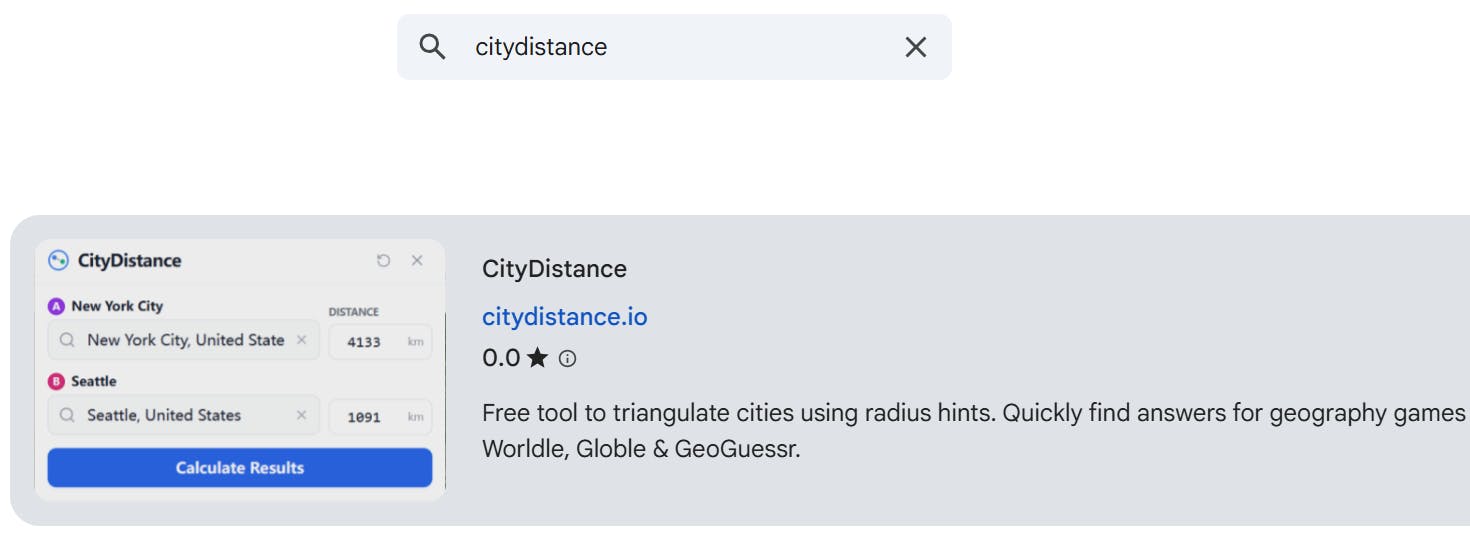This screenshot has height=552, width=1470.
Task: Click the rating info icon
Action: 567,358
